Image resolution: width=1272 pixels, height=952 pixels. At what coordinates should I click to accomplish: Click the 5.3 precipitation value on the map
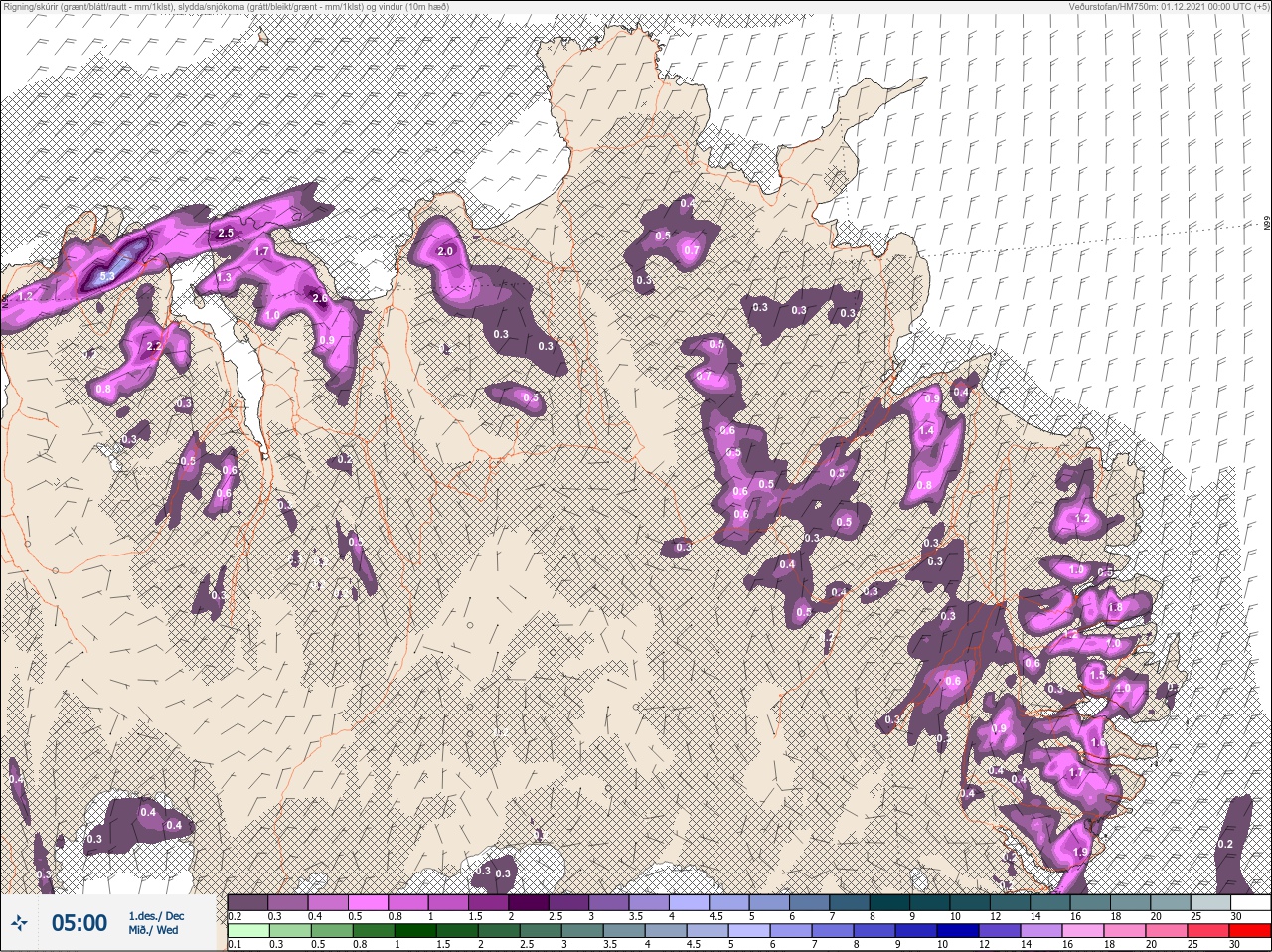pos(108,275)
